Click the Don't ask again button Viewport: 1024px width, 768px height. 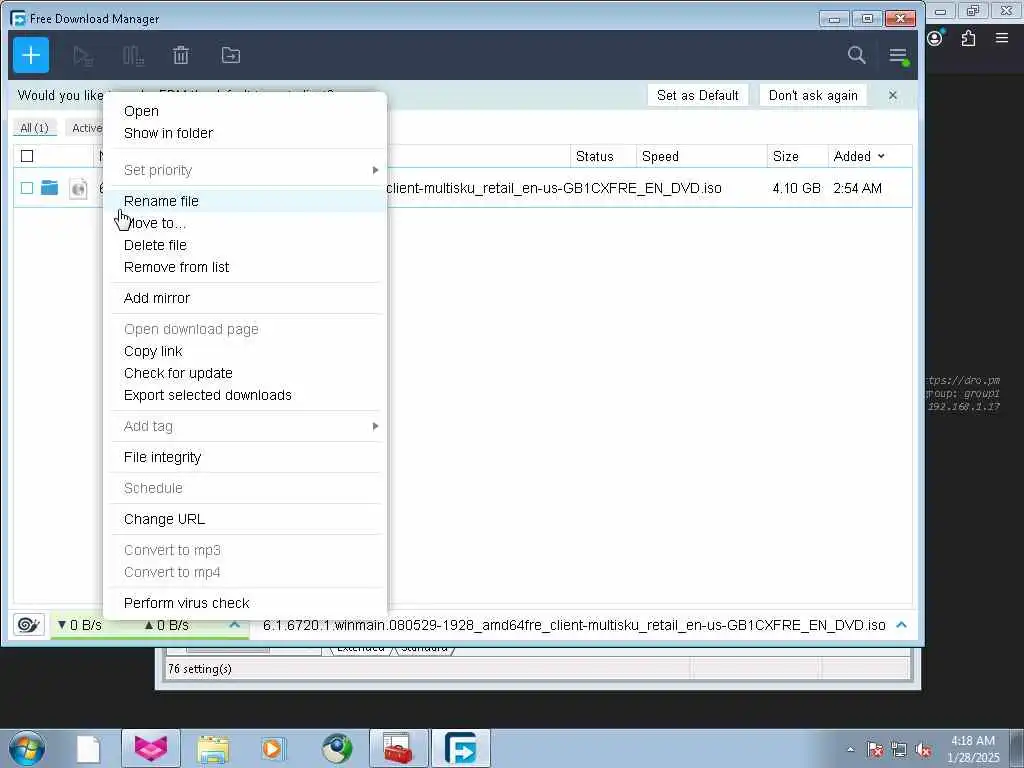(x=813, y=95)
